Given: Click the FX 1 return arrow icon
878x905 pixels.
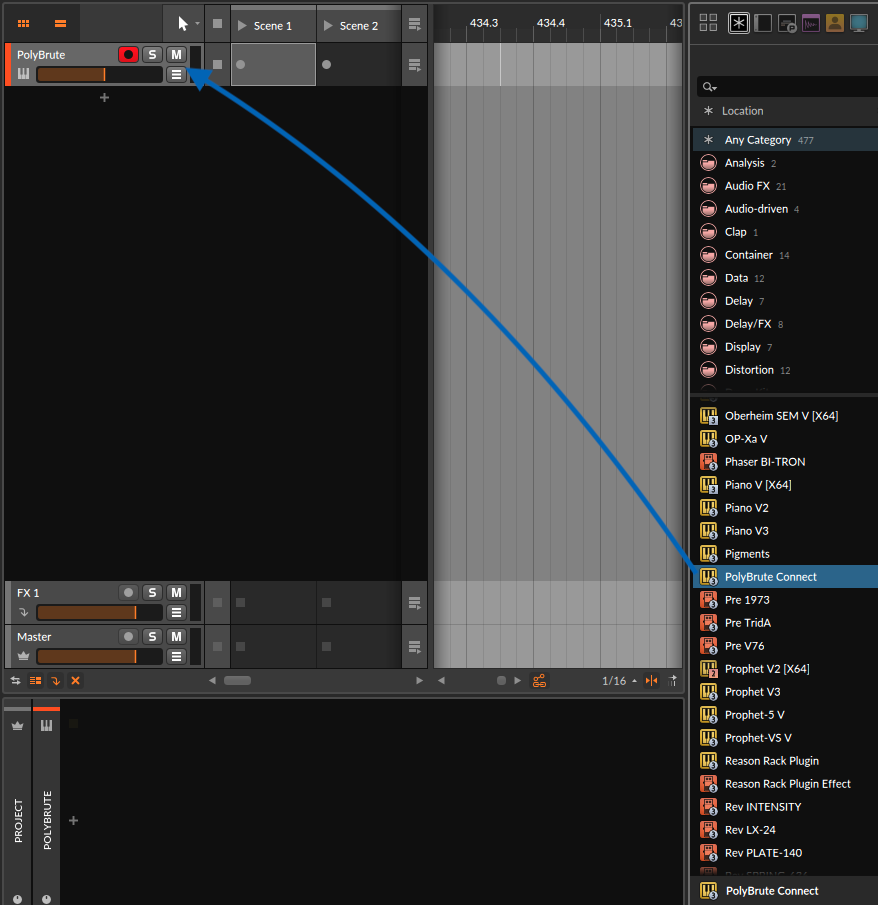Looking at the screenshot, I should (x=23, y=612).
